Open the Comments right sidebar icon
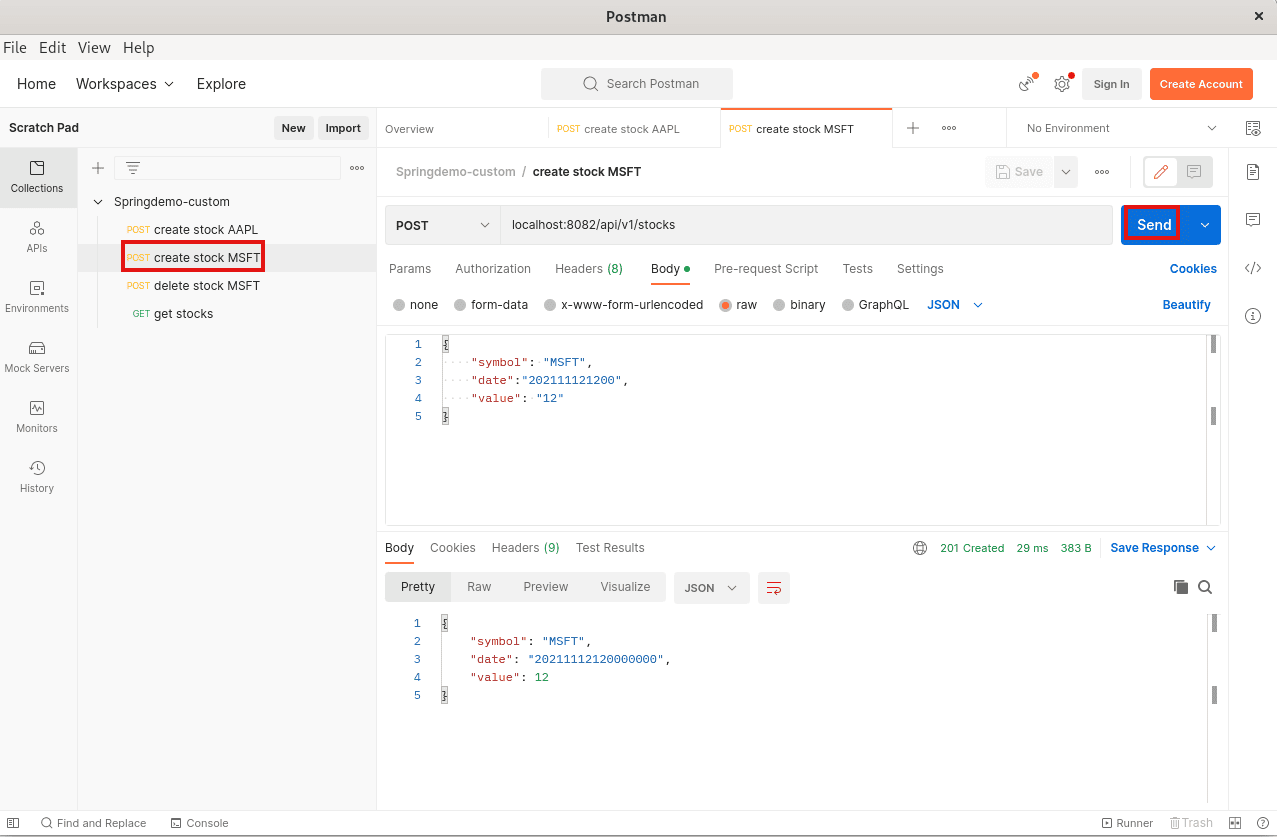The image size is (1277, 837). pos(1253,220)
